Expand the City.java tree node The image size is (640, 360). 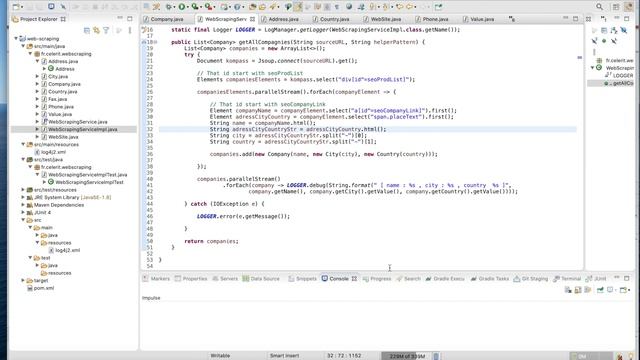38,76
